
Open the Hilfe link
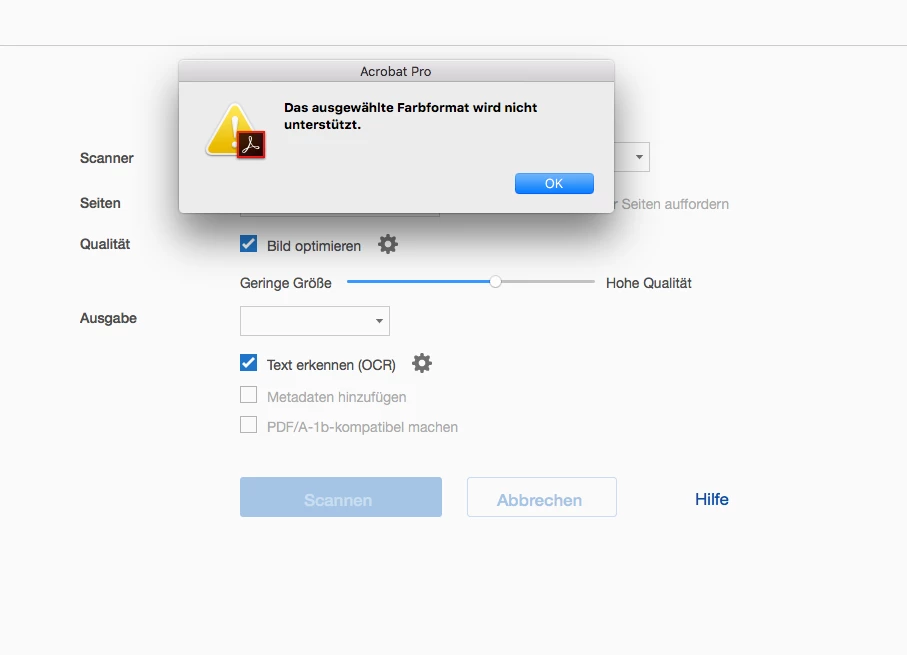[711, 499]
